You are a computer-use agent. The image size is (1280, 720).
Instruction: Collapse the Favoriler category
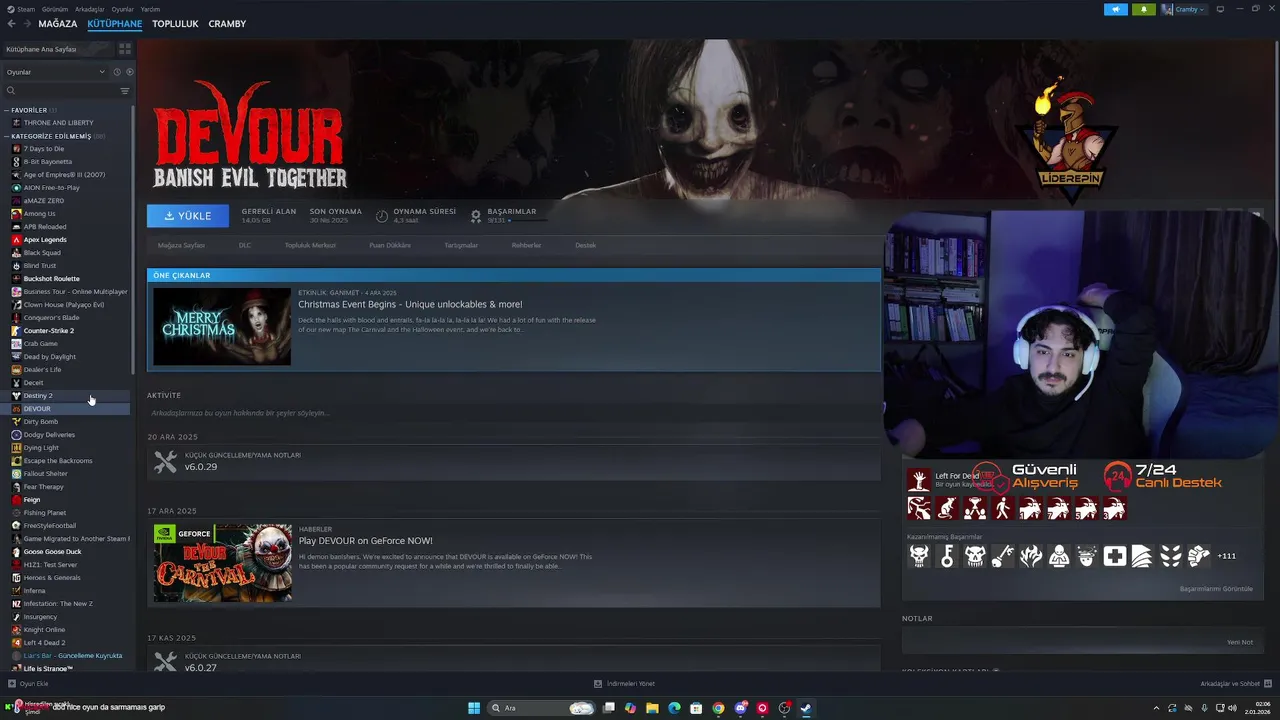point(7,110)
